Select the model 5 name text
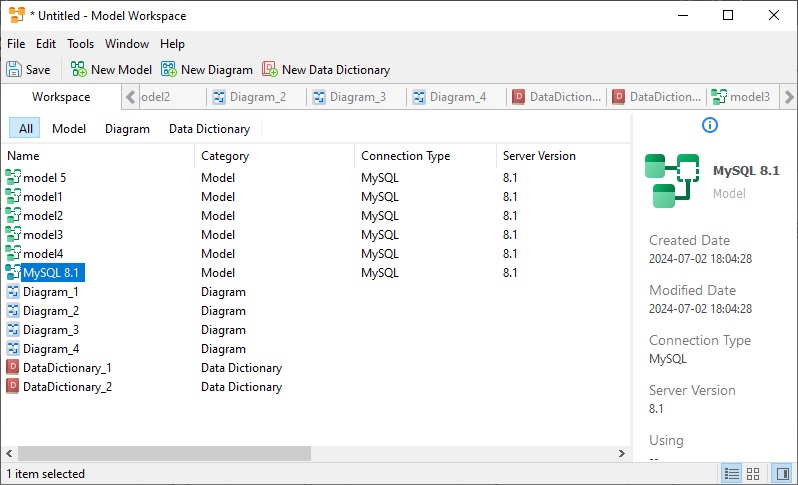798x485 pixels. tap(44, 178)
